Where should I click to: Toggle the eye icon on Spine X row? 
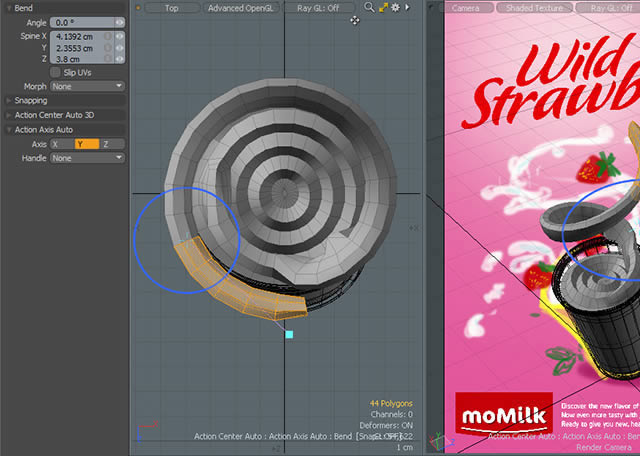pyautogui.click(x=119, y=36)
